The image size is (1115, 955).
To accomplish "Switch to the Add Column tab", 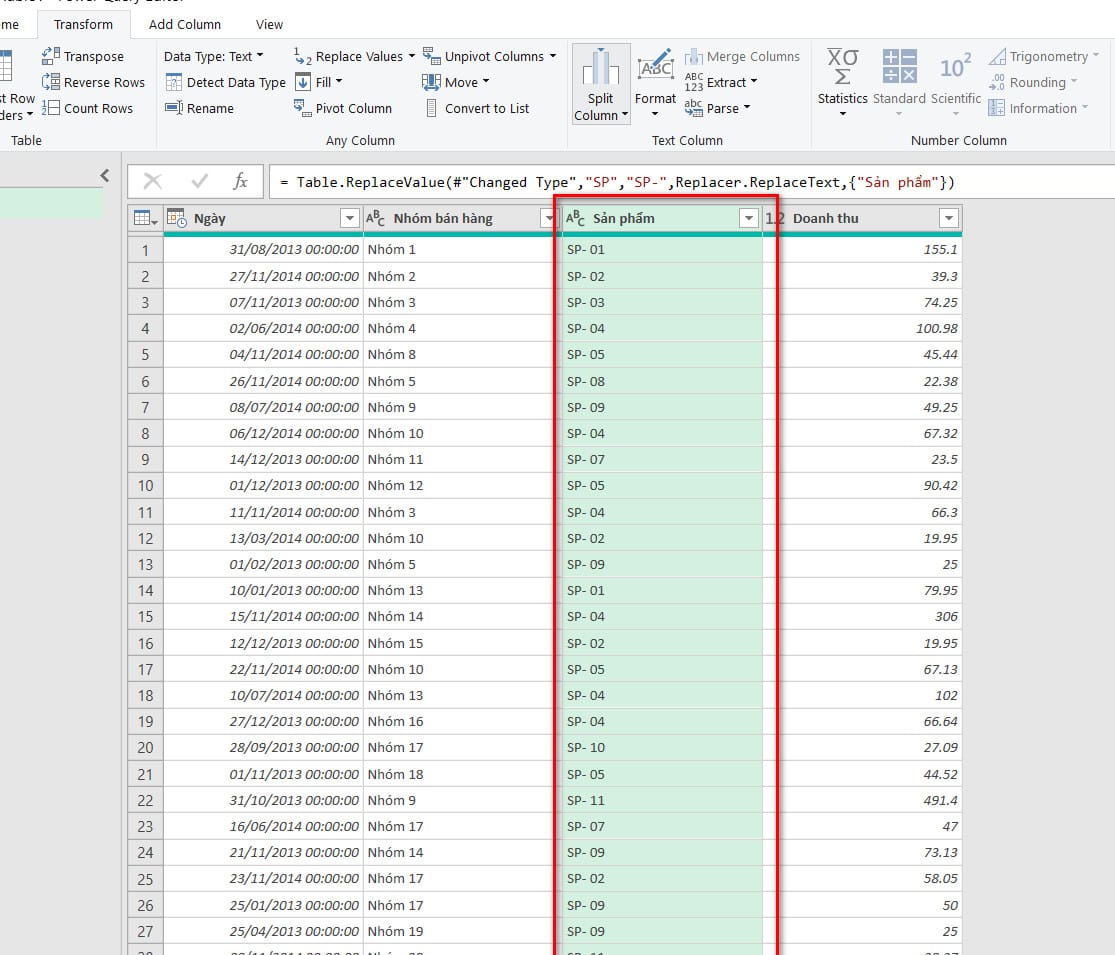I will (185, 24).
